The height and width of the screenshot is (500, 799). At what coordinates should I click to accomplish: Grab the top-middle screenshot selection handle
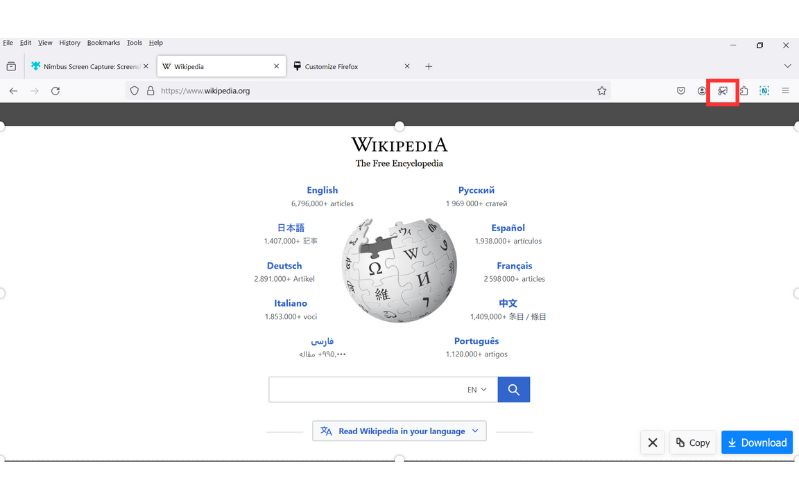click(x=400, y=126)
